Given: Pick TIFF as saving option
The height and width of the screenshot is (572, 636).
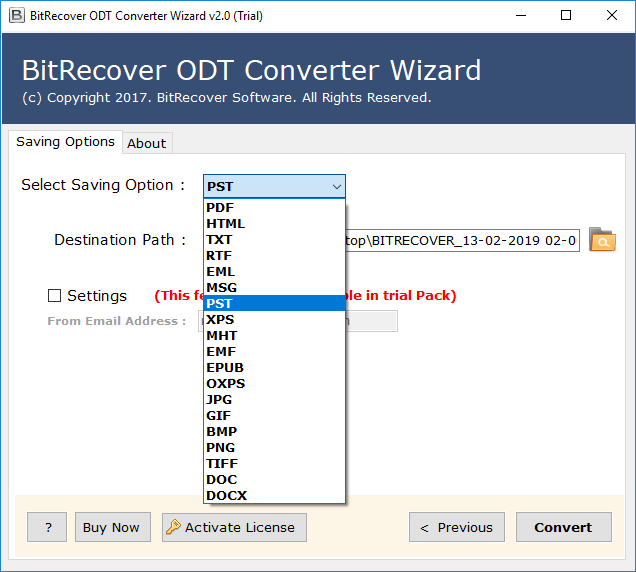Looking at the screenshot, I should 274,463.
